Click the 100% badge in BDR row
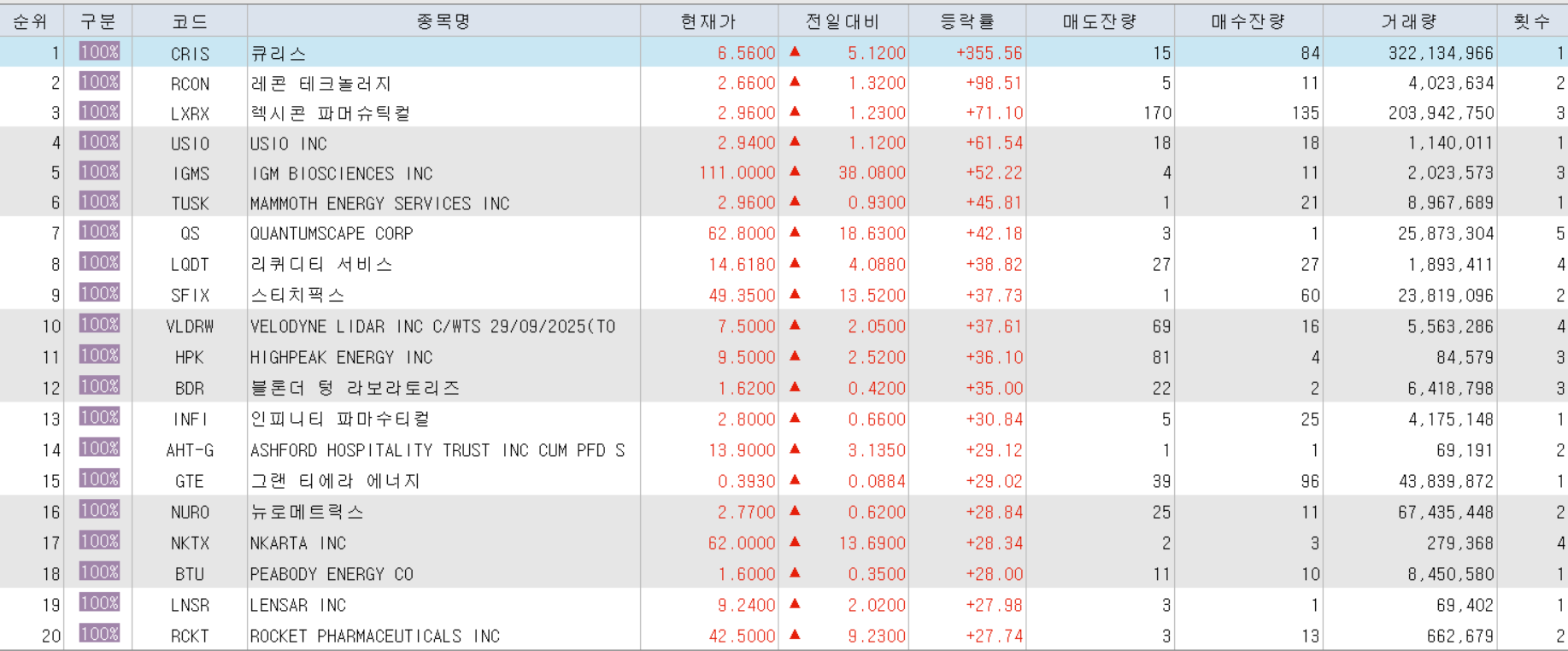Viewport: 1568px width, 651px height. click(99, 386)
